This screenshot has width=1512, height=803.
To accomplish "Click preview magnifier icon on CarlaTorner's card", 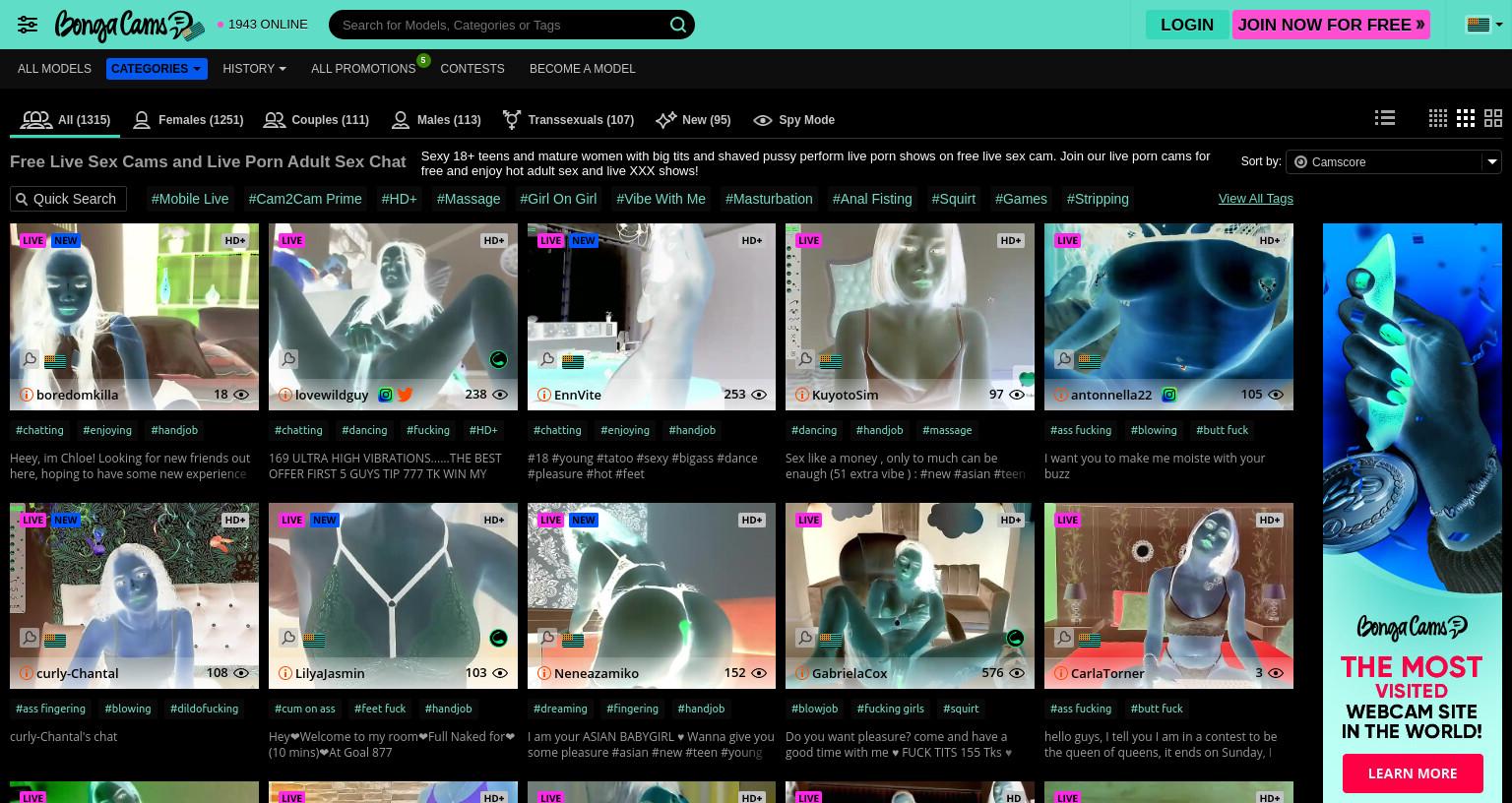I will coord(1064,638).
